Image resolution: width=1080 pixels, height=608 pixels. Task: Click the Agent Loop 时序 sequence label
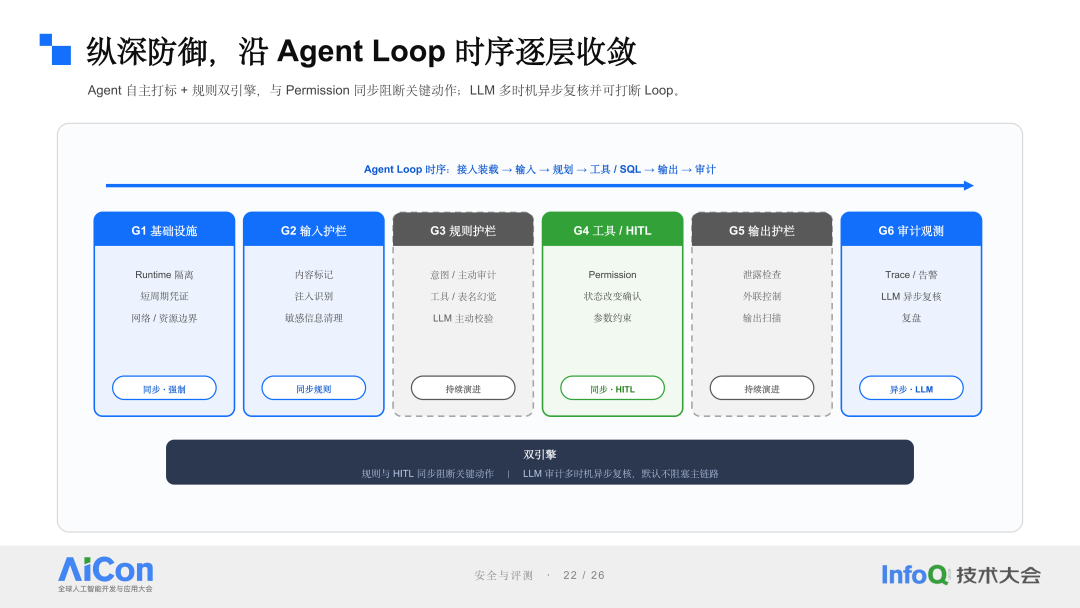click(x=539, y=169)
